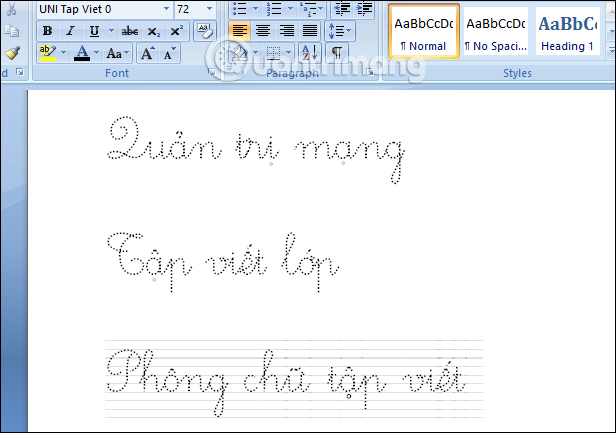This screenshot has height=433, width=616.
Task: Select the Heading 1 style
Action: (x=567, y=32)
